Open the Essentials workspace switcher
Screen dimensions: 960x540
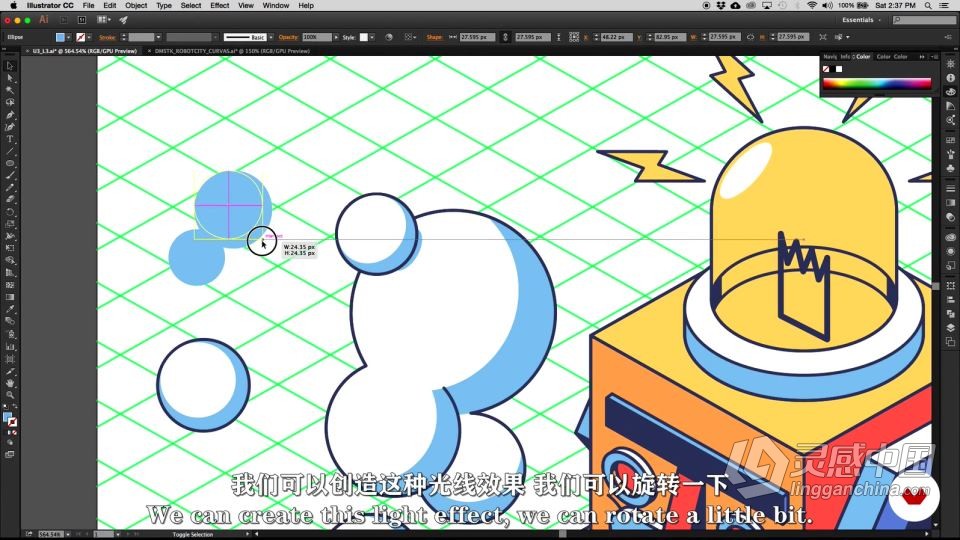pyautogui.click(x=861, y=20)
